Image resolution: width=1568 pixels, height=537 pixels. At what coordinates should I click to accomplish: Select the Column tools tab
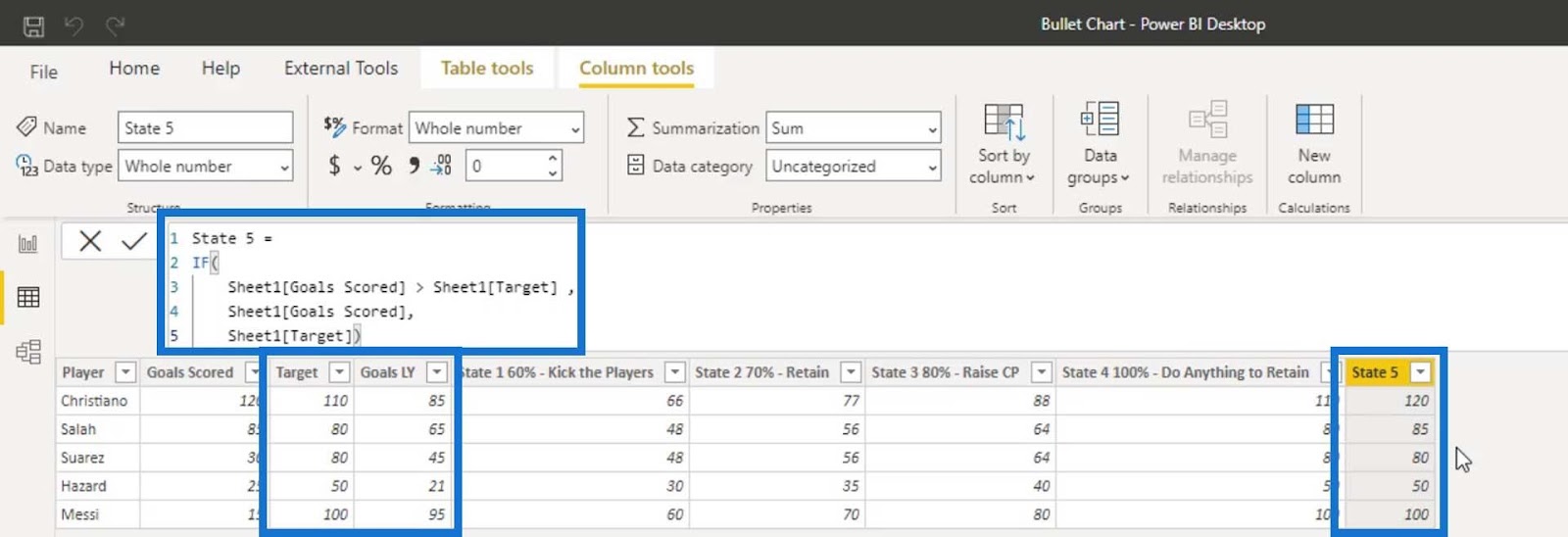point(636,68)
